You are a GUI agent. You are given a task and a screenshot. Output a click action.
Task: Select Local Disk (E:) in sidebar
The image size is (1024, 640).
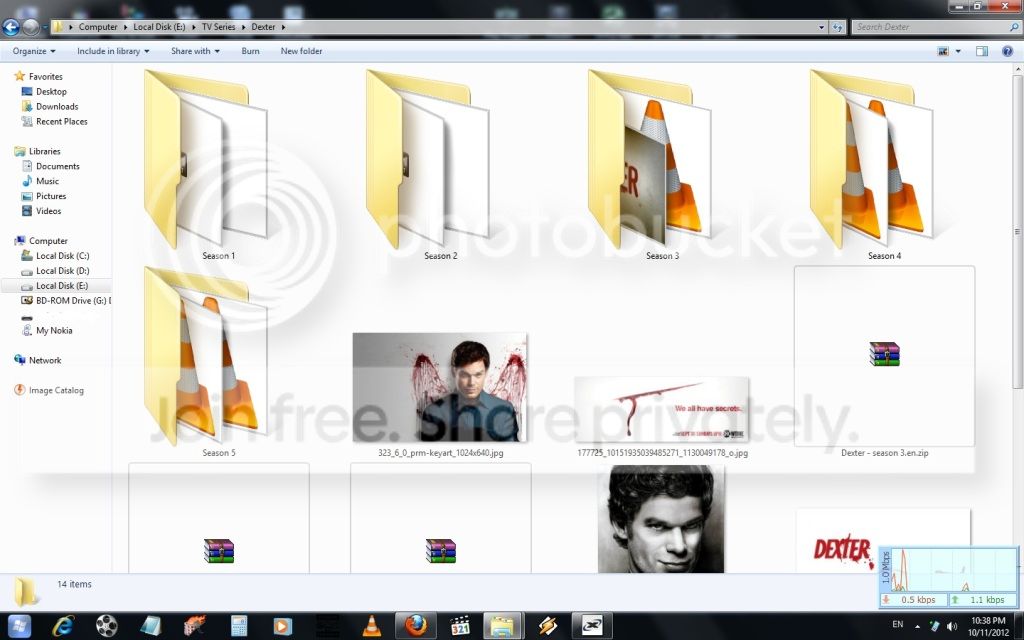point(56,285)
